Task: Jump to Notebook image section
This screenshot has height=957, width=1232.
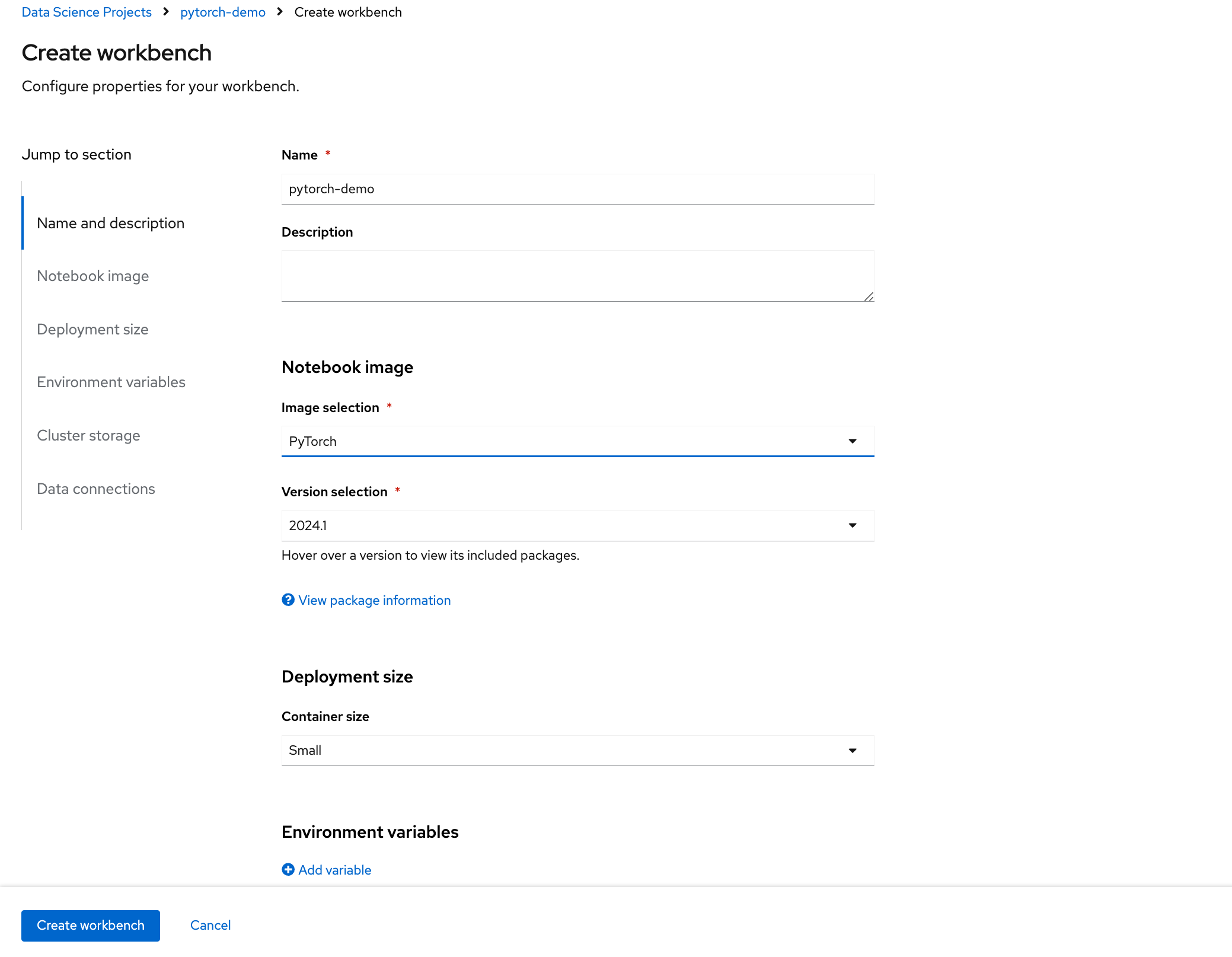Action: (x=92, y=276)
